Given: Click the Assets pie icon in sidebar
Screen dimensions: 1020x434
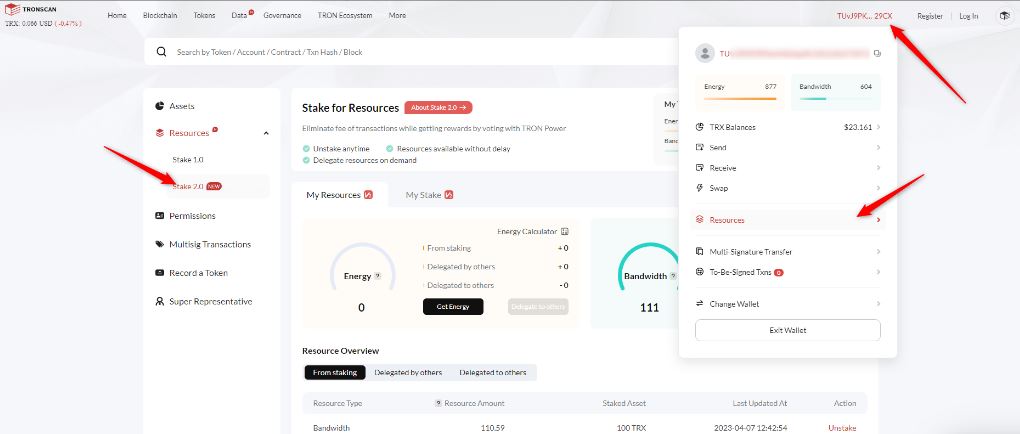Looking at the screenshot, I should (159, 105).
